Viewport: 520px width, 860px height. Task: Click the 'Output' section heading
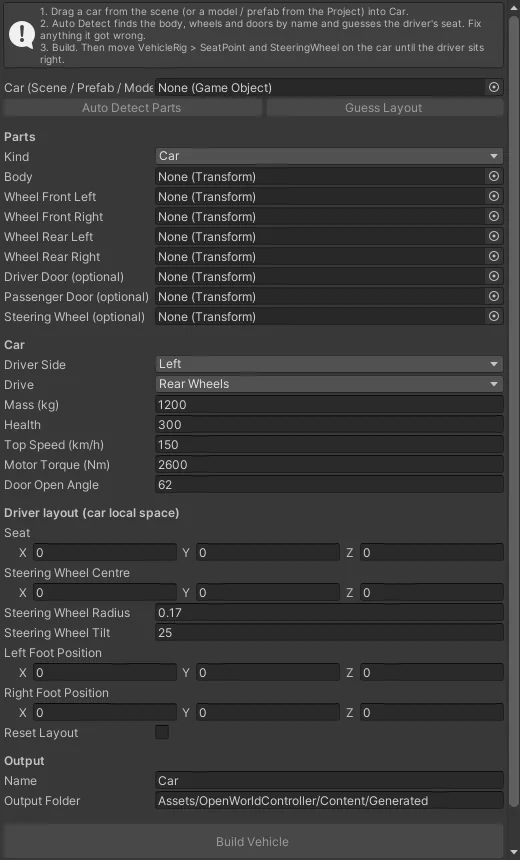24,761
